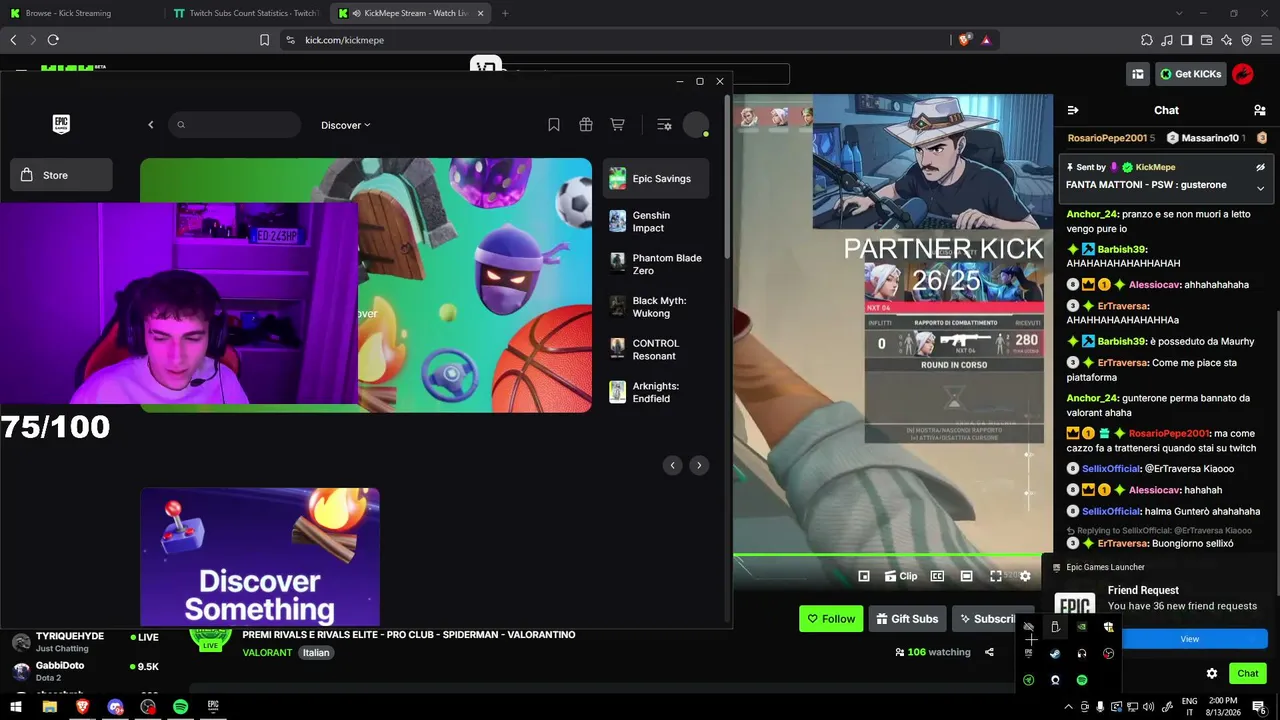This screenshot has height=720, width=1280.
Task: Open File Explorer from the taskbar
Action: coord(49,706)
